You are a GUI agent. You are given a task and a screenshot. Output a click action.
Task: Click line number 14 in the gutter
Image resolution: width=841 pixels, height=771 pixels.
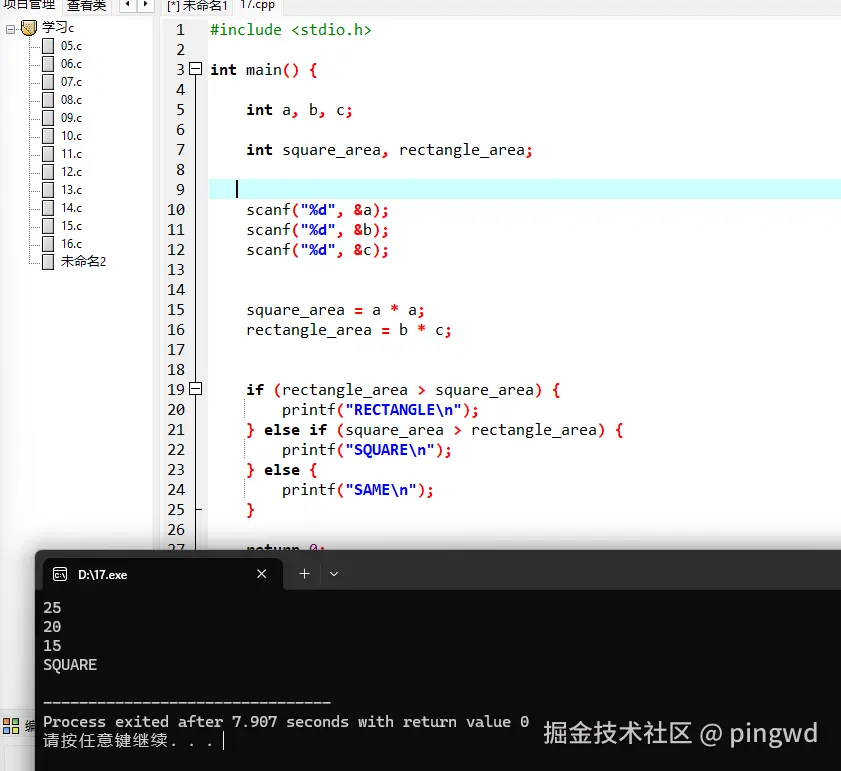click(x=176, y=290)
